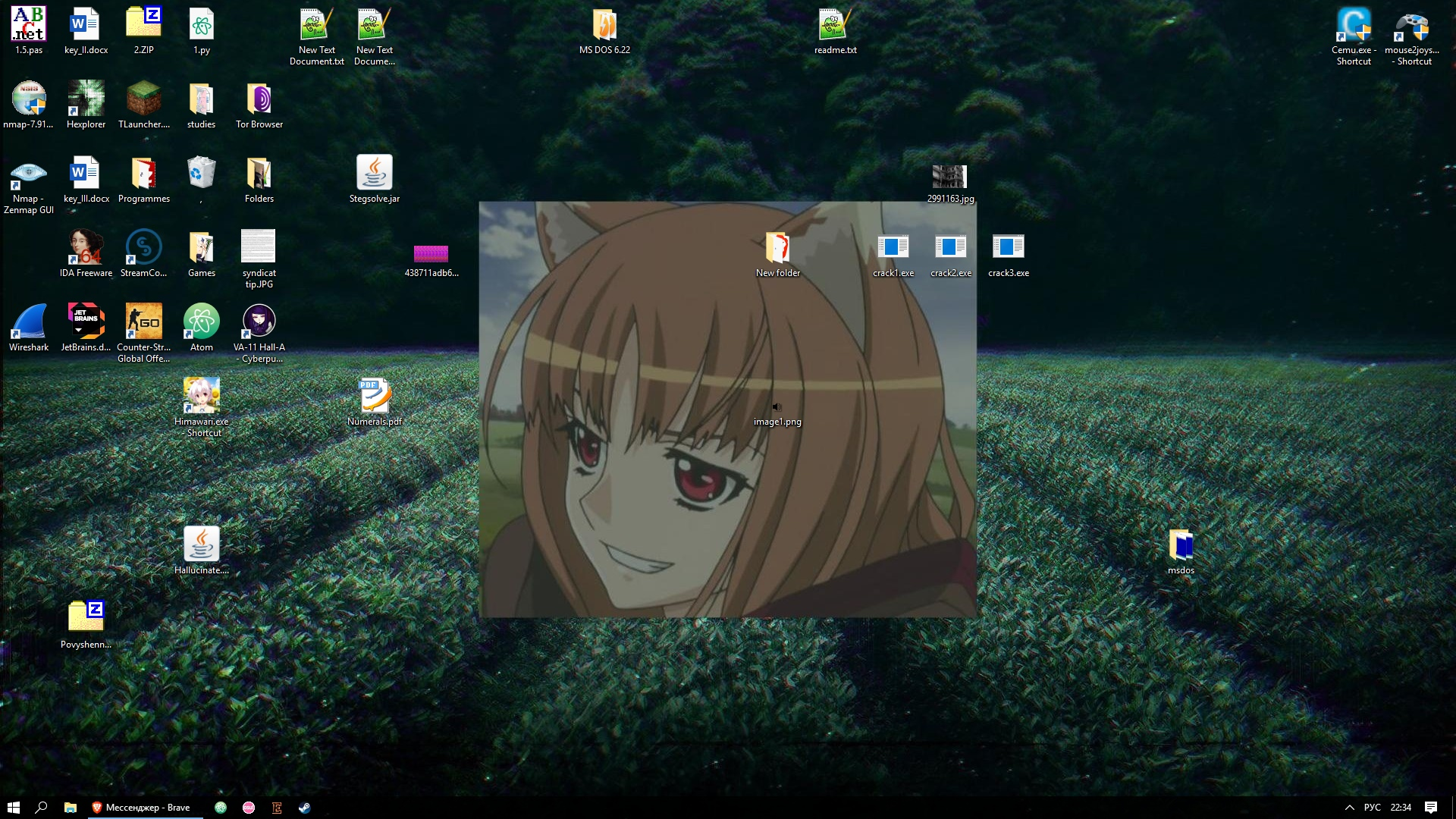Image resolution: width=1456 pixels, height=819 pixels.
Task: Select the crack1.exe executable icon
Action: pyautogui.click(x=893, y=246)
